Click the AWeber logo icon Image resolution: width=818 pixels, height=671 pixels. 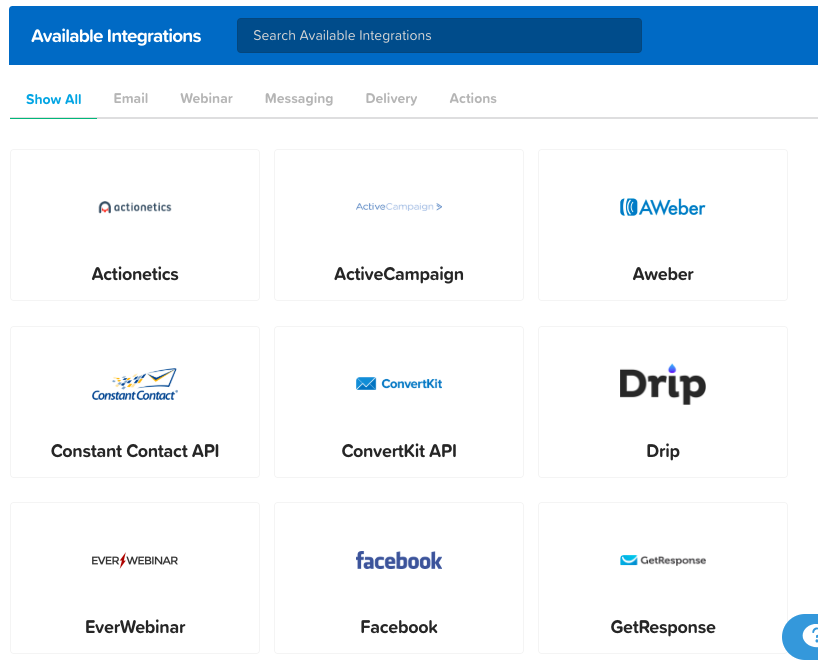(663, 208)
